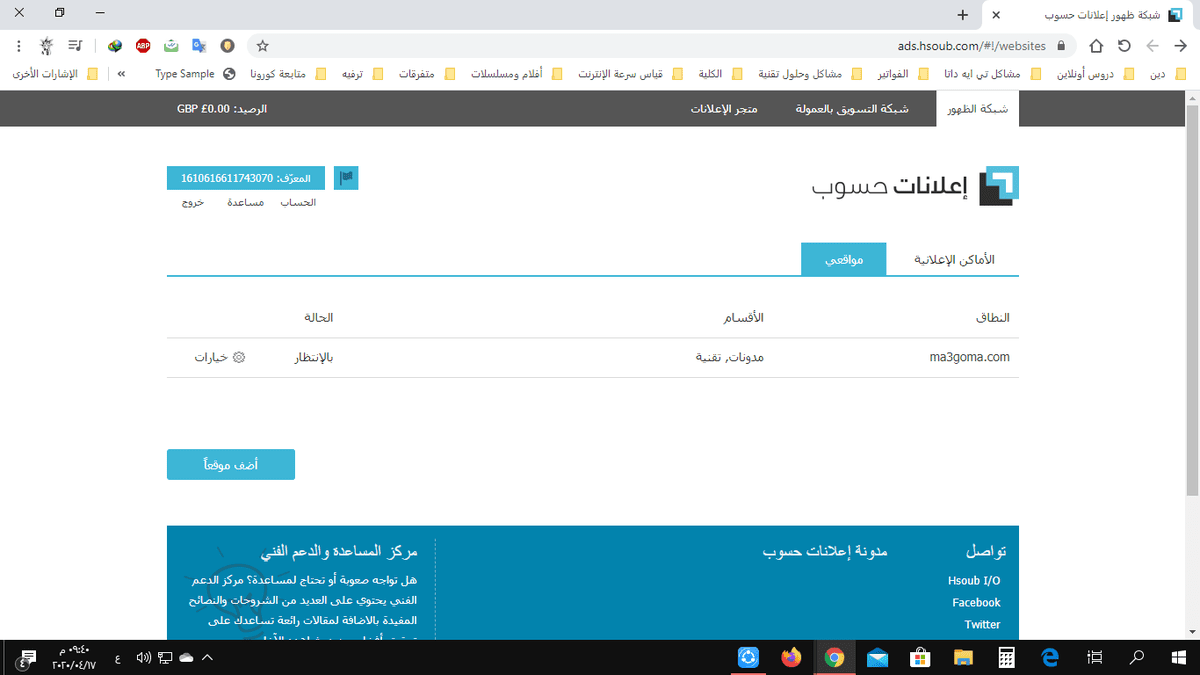Click the OneDrive cloud tray icon
The width and height of the screenshot is (1200, 675).
(186, 657)
